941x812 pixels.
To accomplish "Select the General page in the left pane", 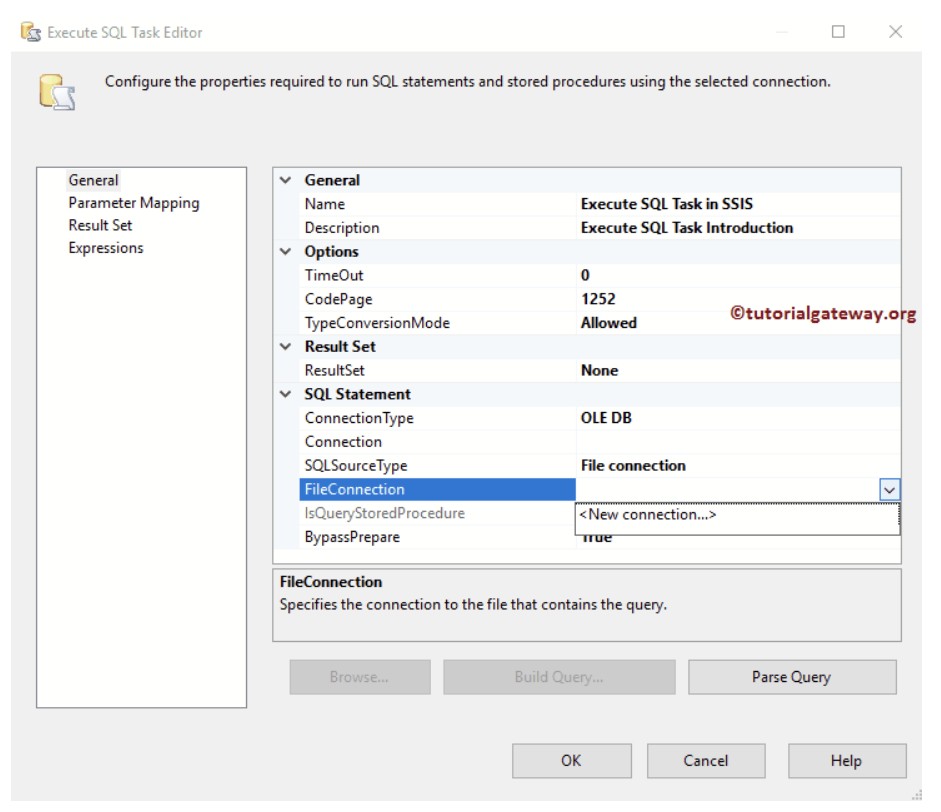I will click(93, 180).
